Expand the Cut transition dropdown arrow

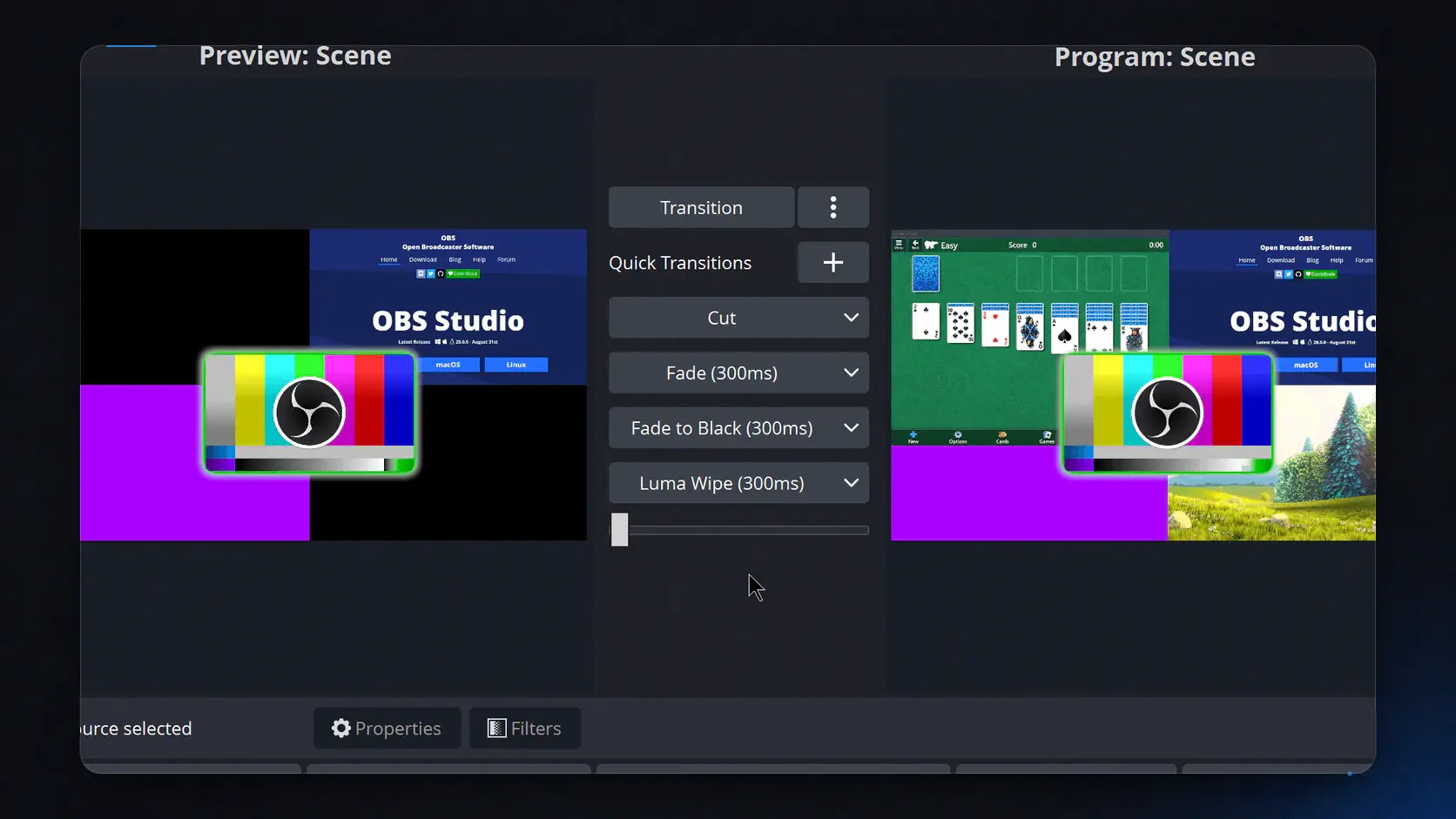pyautogui.click(x=851, y=318)
